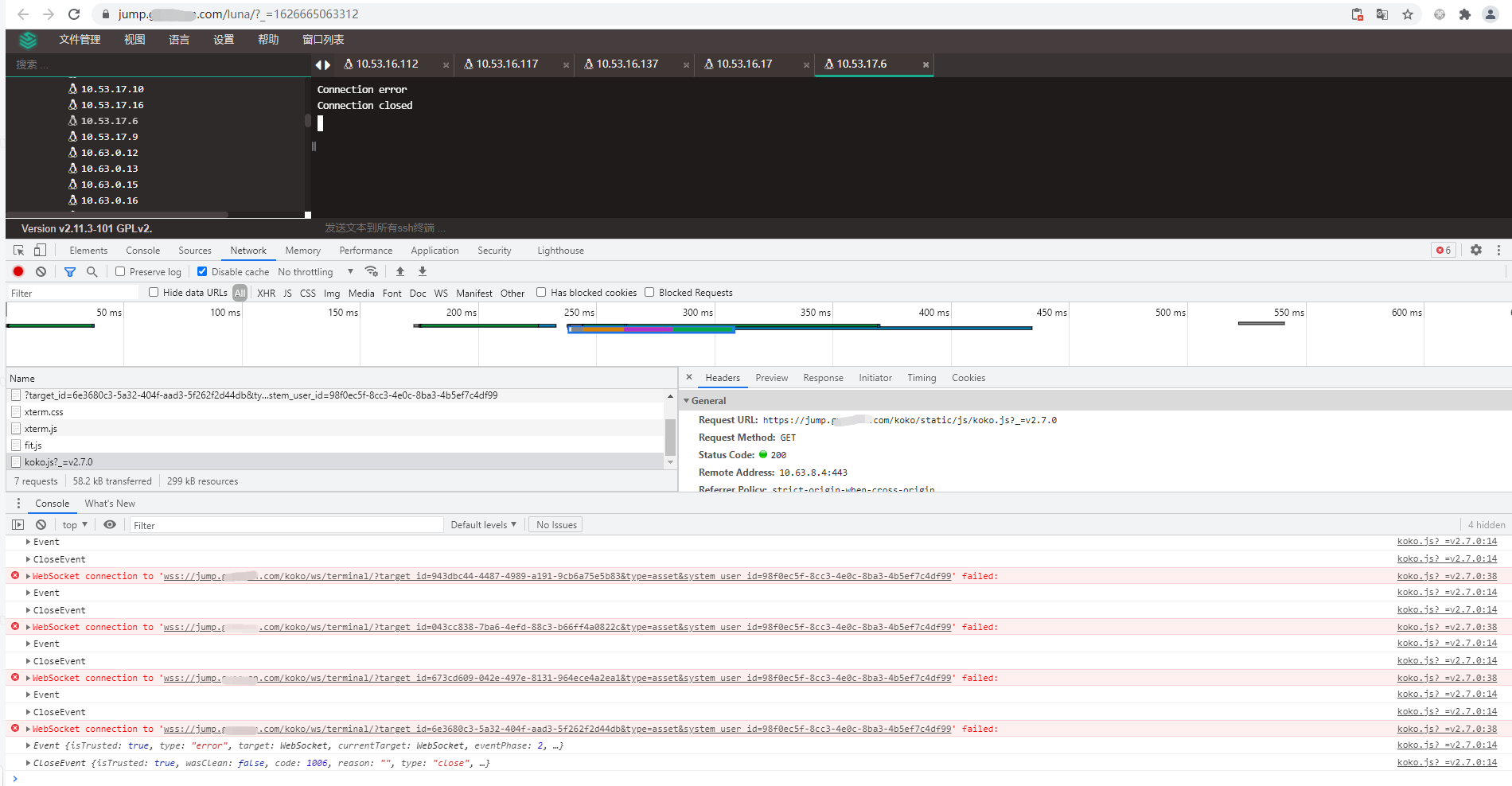Toggle the network filter funnel icon
This screenshot has height=786, width=1512.
pyautogui.click(x=70, y=271)
